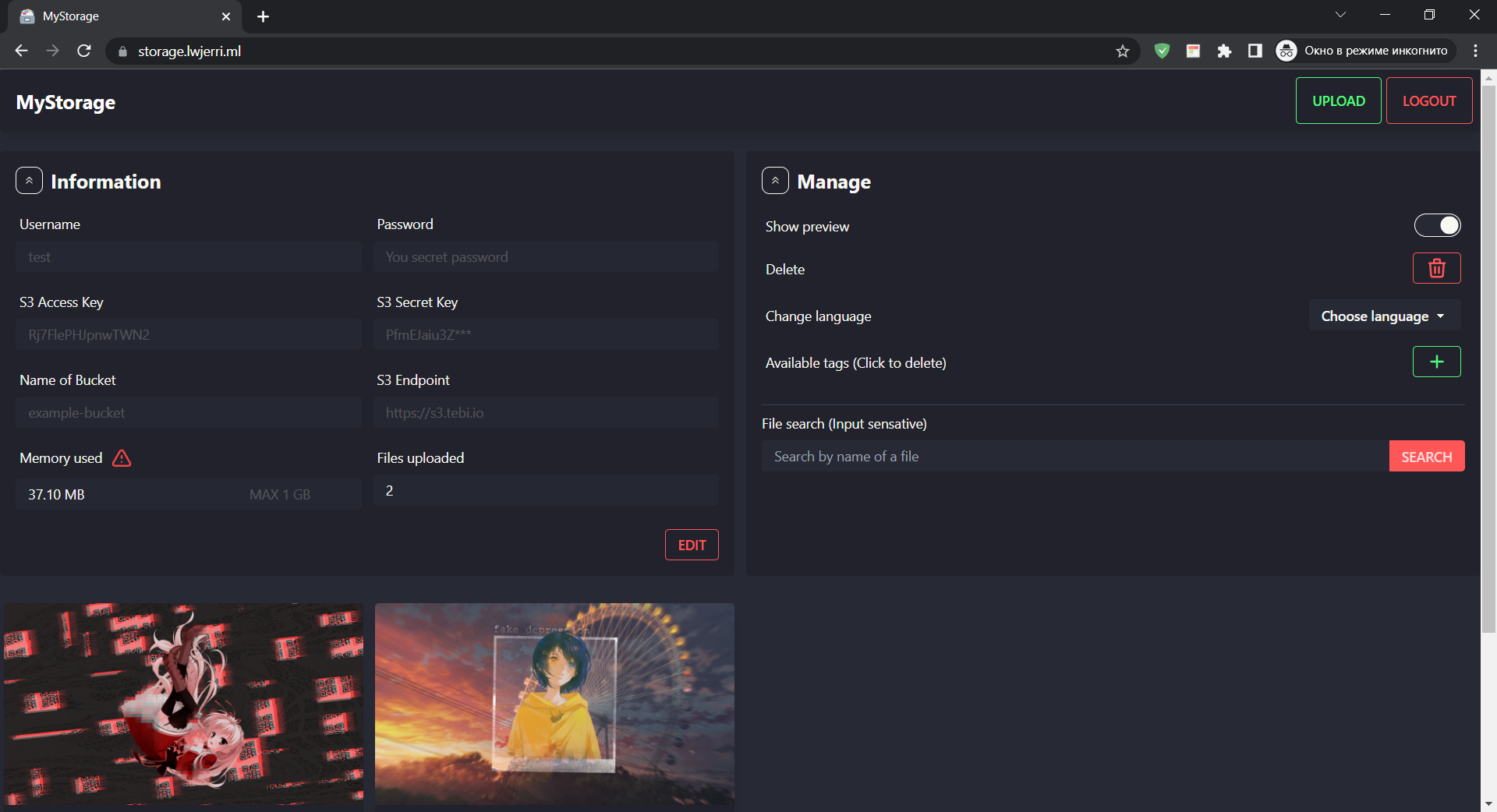Click the Name of Bucket field
The height and width of the screenshot is (812, 1497).
pos(189,412)
